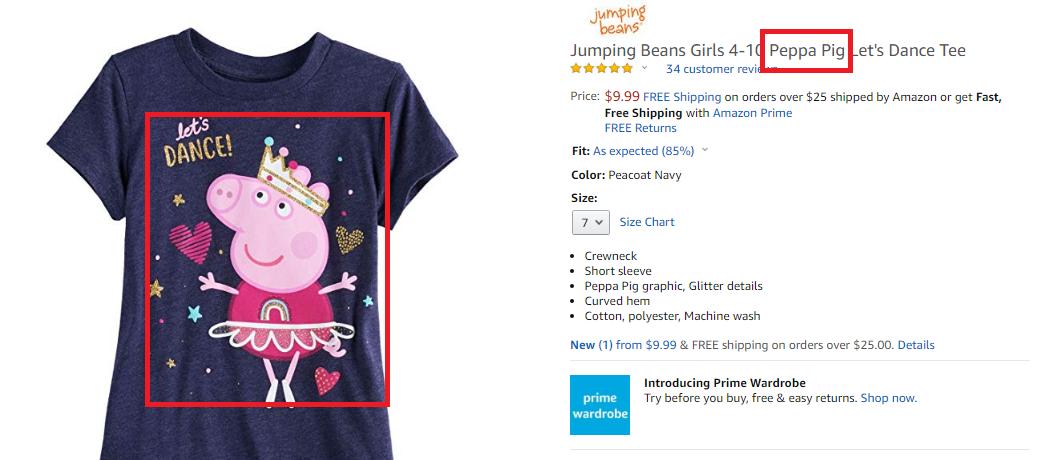This screenshot has height=460, width=1039.
Task: Click the FREE Shipping link
Action: pos(682,97)
